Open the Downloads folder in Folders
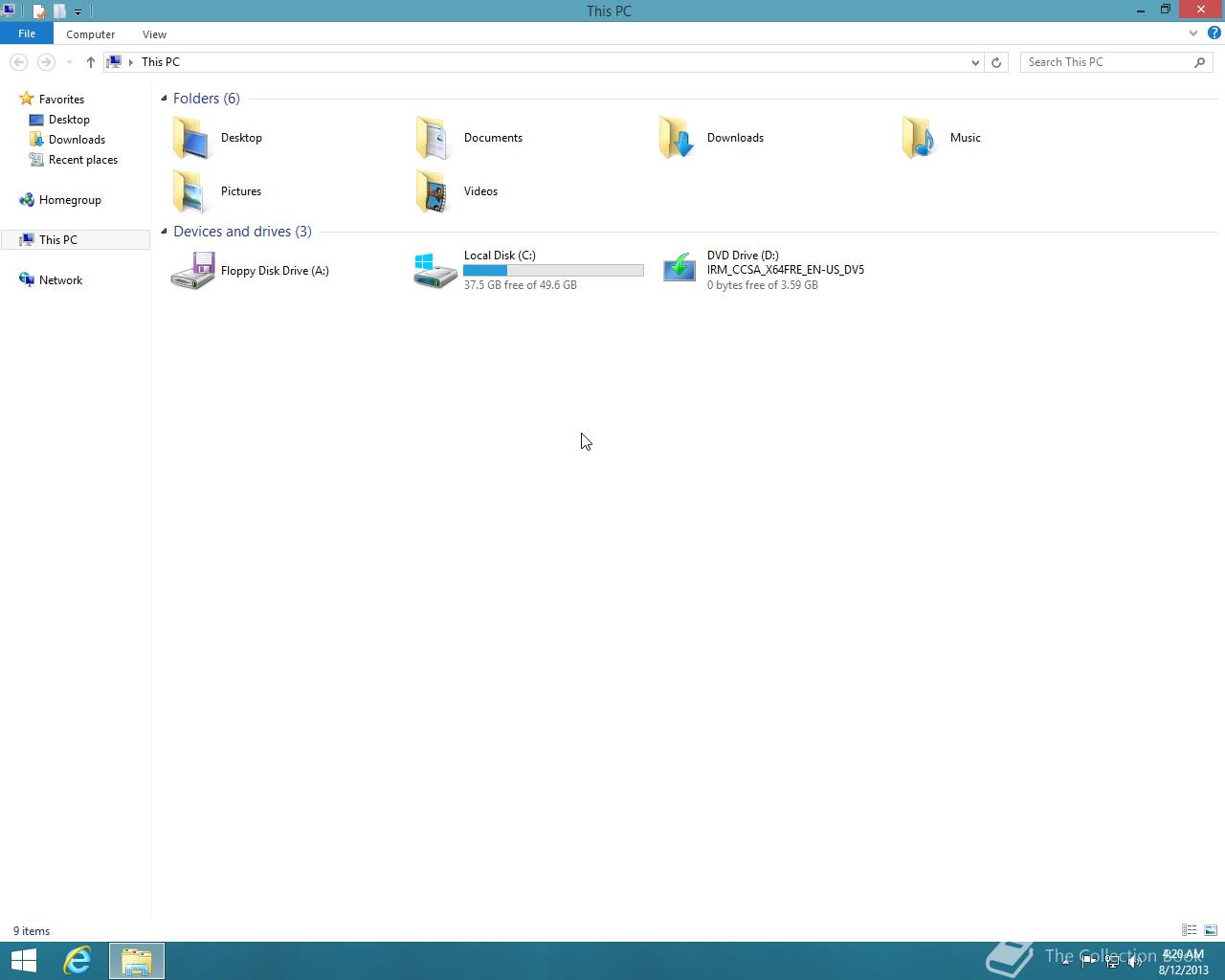Viewport: 1225px width, 980px height. pos(711,138)
